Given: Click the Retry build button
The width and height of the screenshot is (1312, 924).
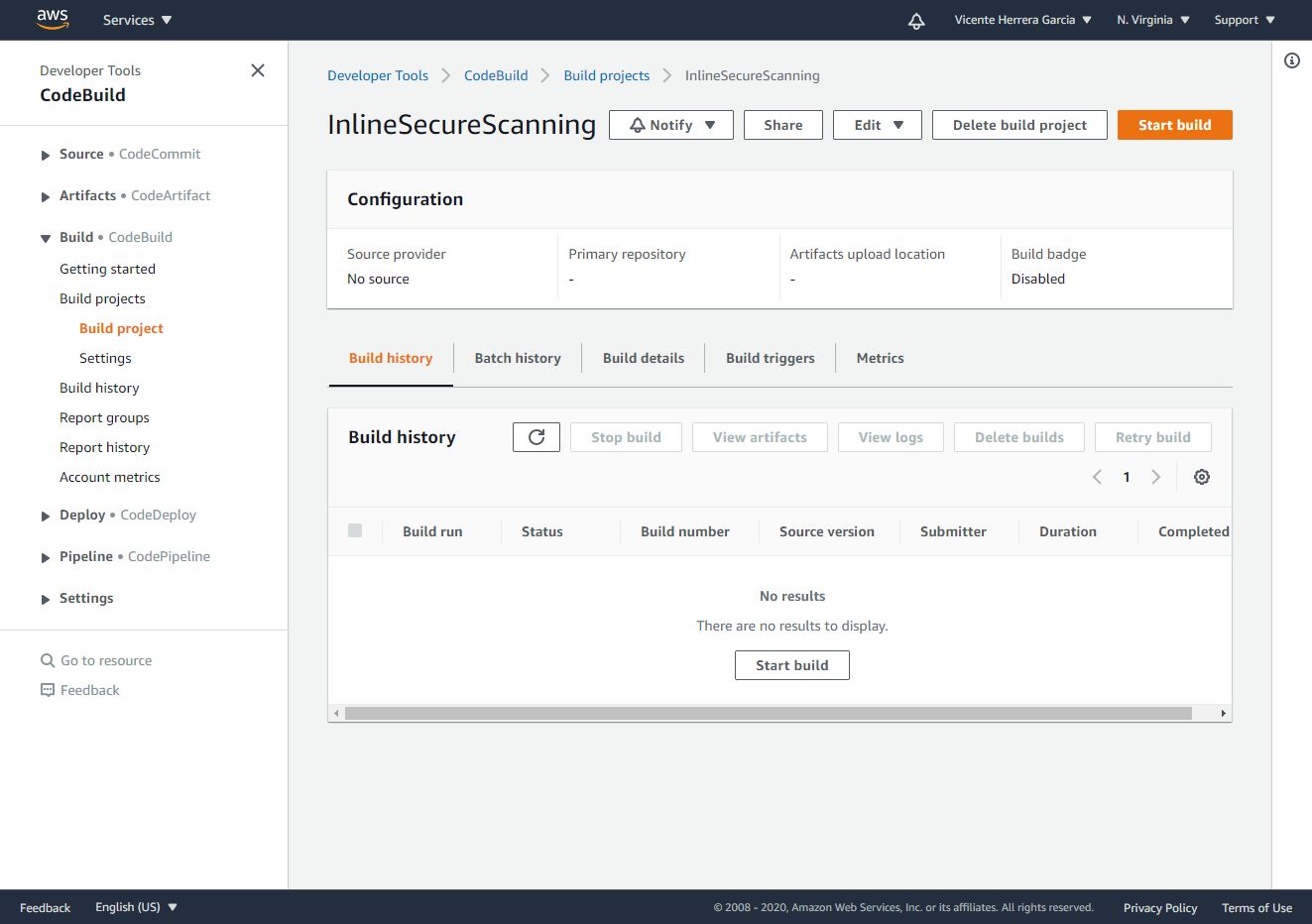Looking at the screenshot, I should (1153, 437).
